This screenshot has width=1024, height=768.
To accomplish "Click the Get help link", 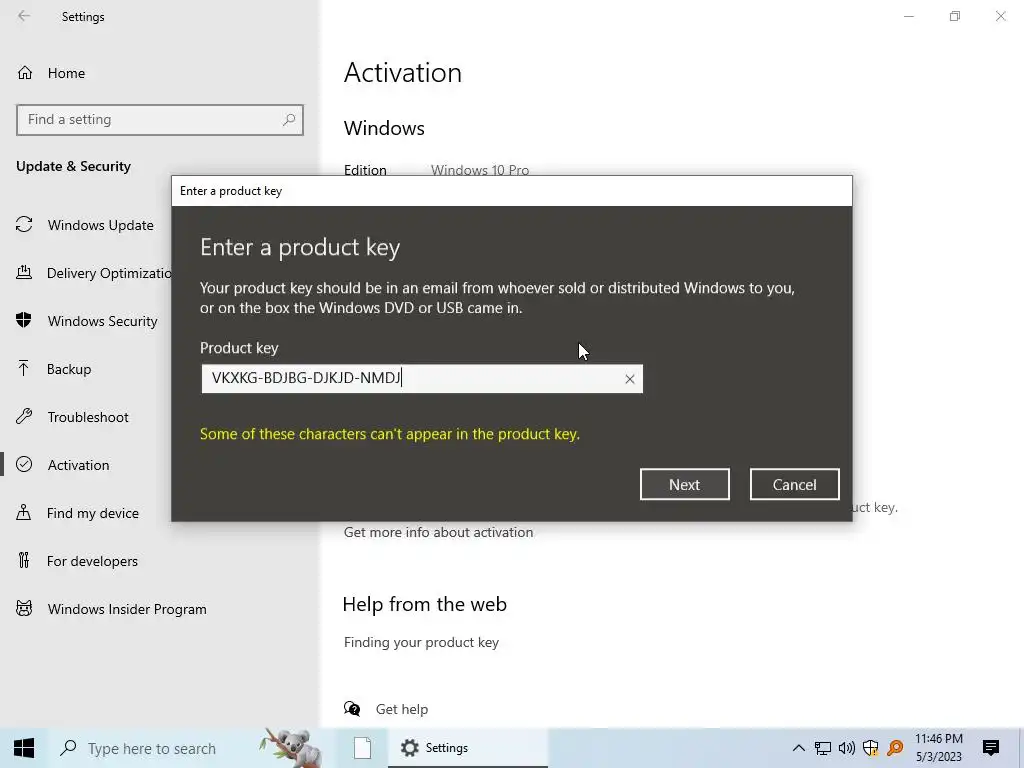I will (x=402, y=709).
